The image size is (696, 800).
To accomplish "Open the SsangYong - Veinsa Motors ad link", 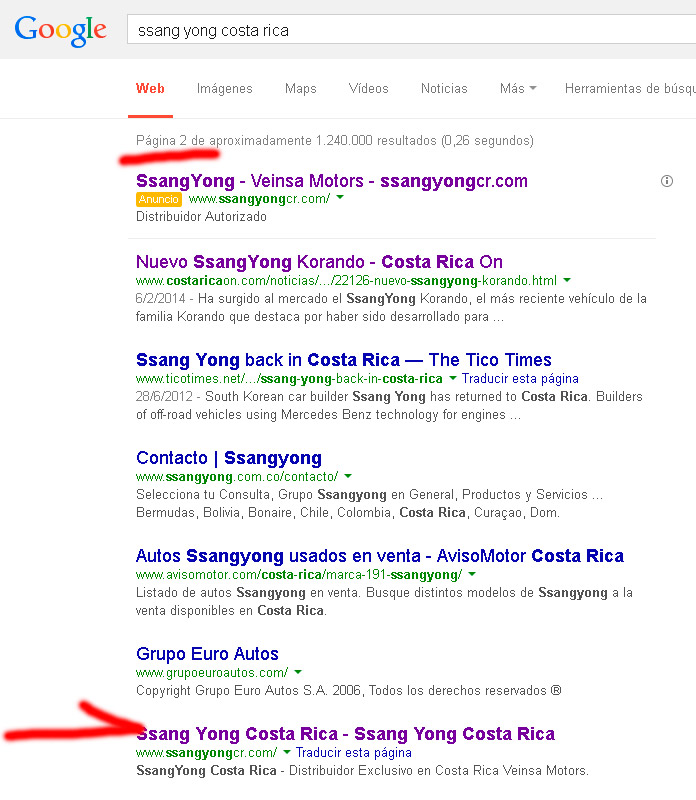I will point(332,181).
